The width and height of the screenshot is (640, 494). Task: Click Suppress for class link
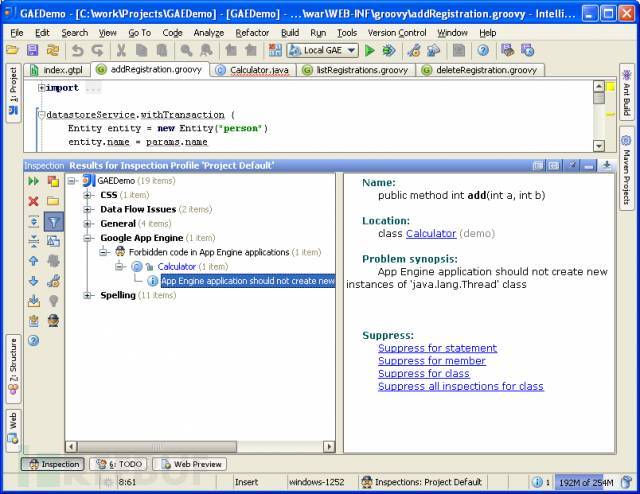point(424,374)
